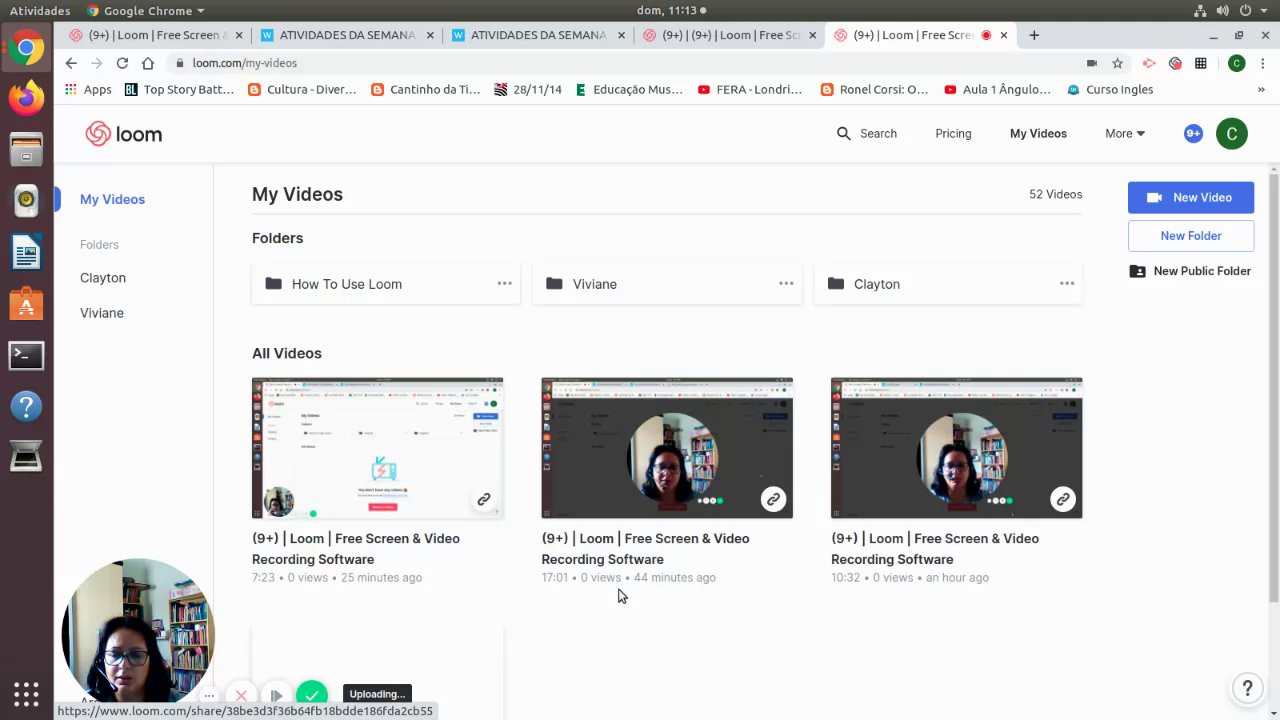
Task: Copy link of the 7:23 video
Action: [x=484, y=499]
